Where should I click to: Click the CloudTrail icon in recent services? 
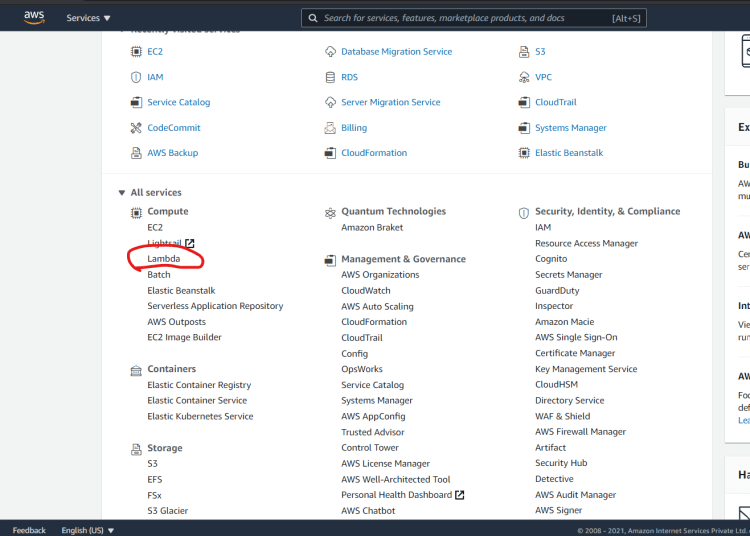click(524, 102)
